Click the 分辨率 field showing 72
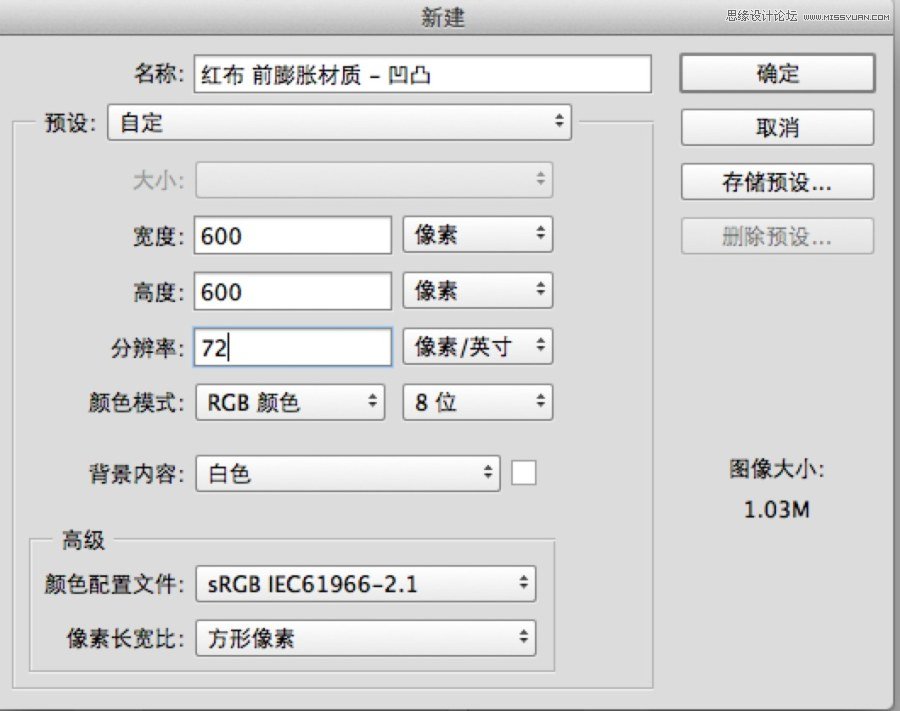Image resolution: width=900 pixels, height=711 pixels. pos(293,347)
